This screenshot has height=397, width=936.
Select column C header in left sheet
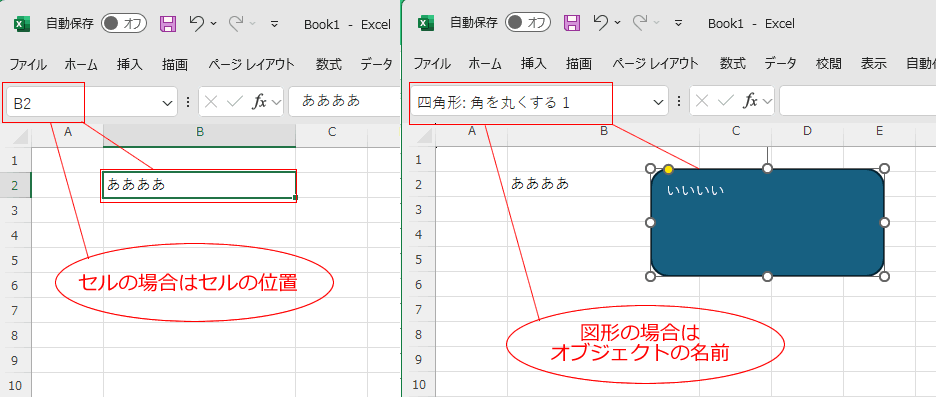tap(332, 132)
